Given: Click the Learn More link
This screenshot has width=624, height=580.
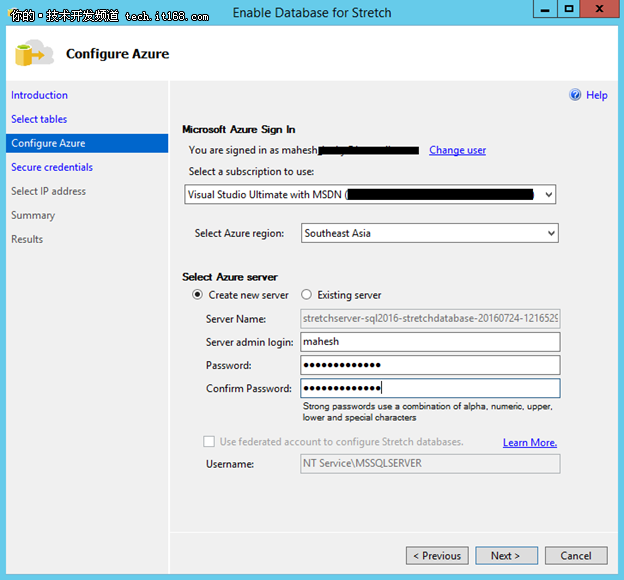Looking at the screenshot, I should click(530, 442).
